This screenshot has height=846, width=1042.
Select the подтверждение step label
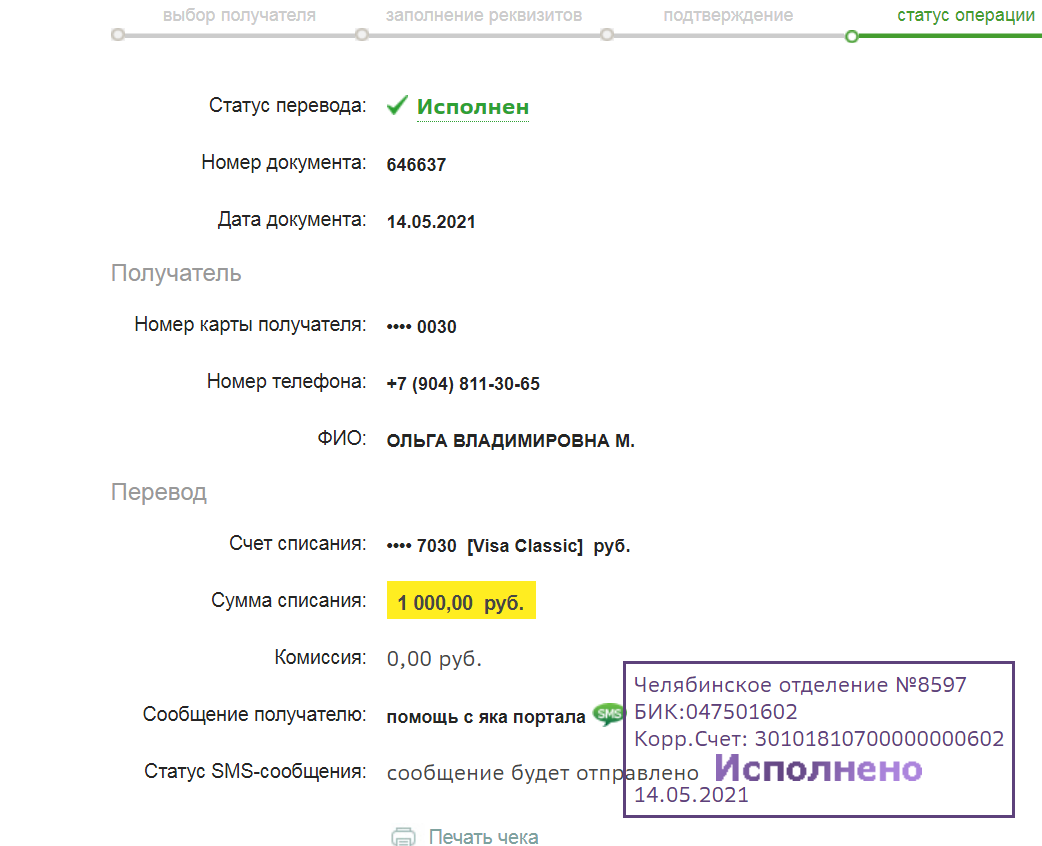[x=728, y=15]
